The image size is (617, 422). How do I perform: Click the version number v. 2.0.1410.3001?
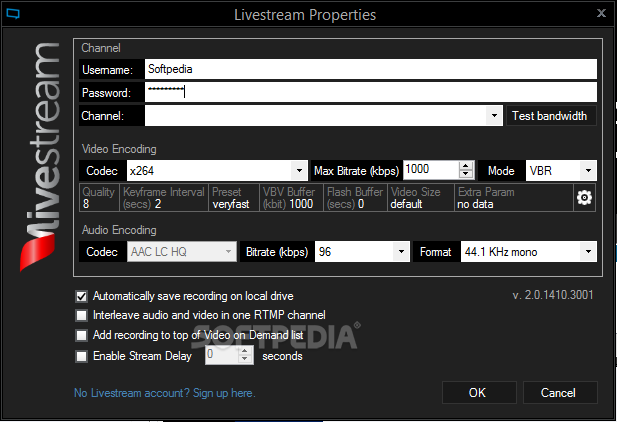point(553,295)
